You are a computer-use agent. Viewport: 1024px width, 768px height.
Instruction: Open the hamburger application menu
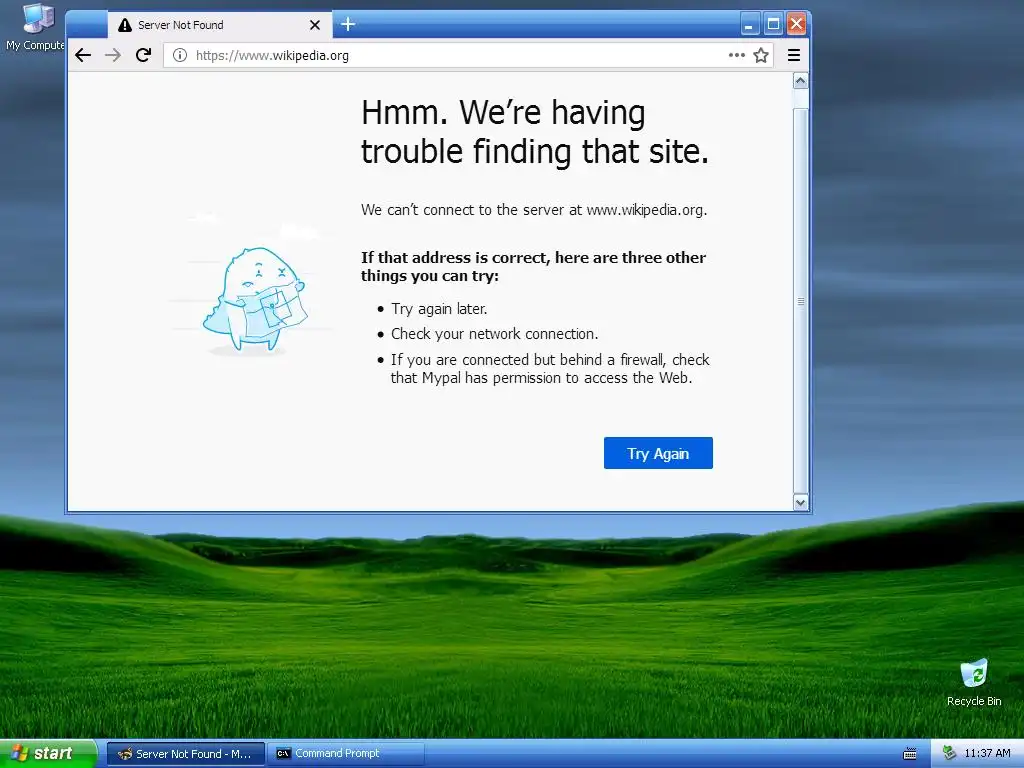pos(793,56)
